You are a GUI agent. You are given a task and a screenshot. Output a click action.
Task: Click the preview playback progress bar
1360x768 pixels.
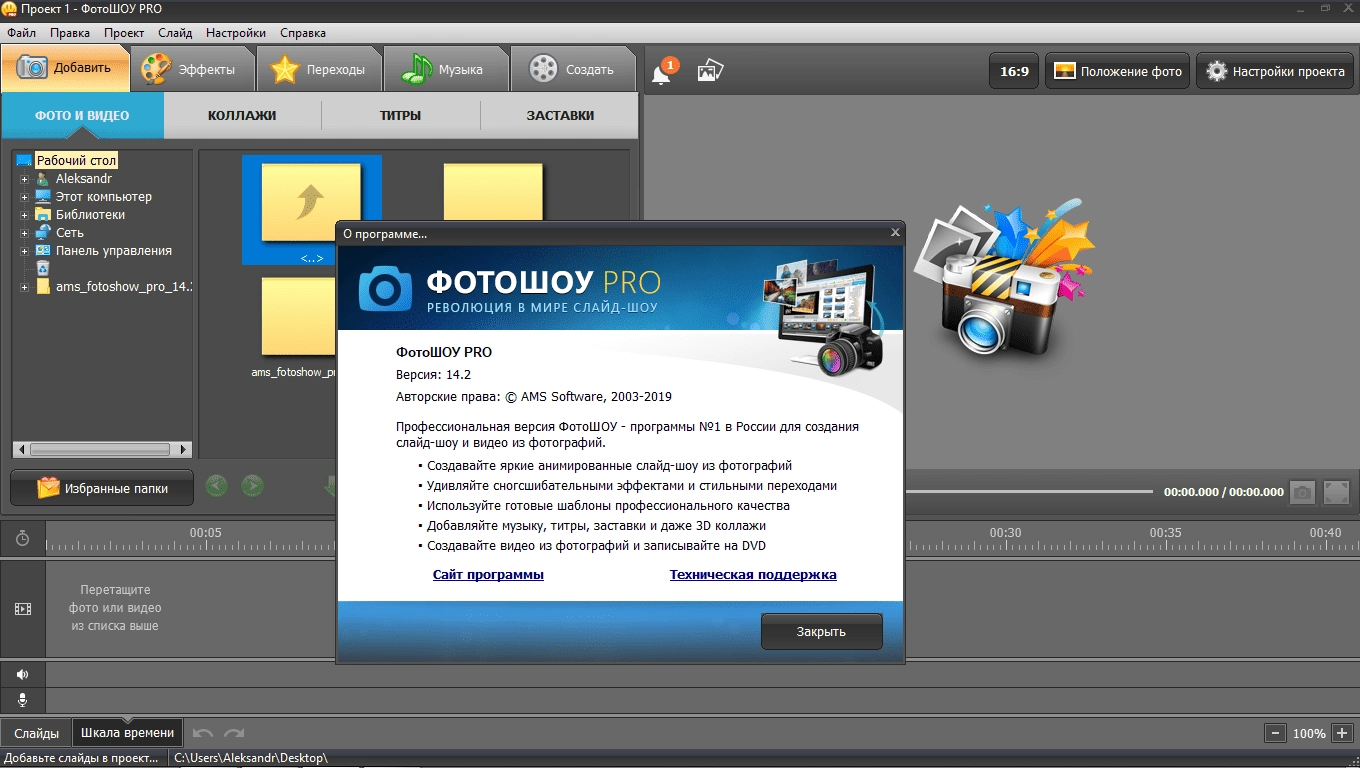1030,491
